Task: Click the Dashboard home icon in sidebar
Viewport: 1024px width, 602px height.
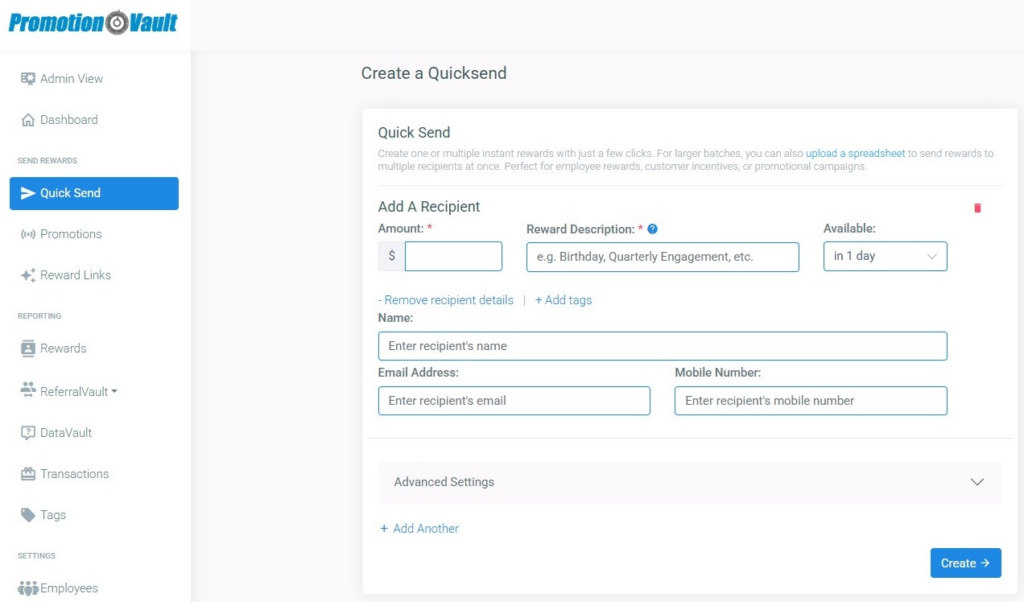Action: 28,120
